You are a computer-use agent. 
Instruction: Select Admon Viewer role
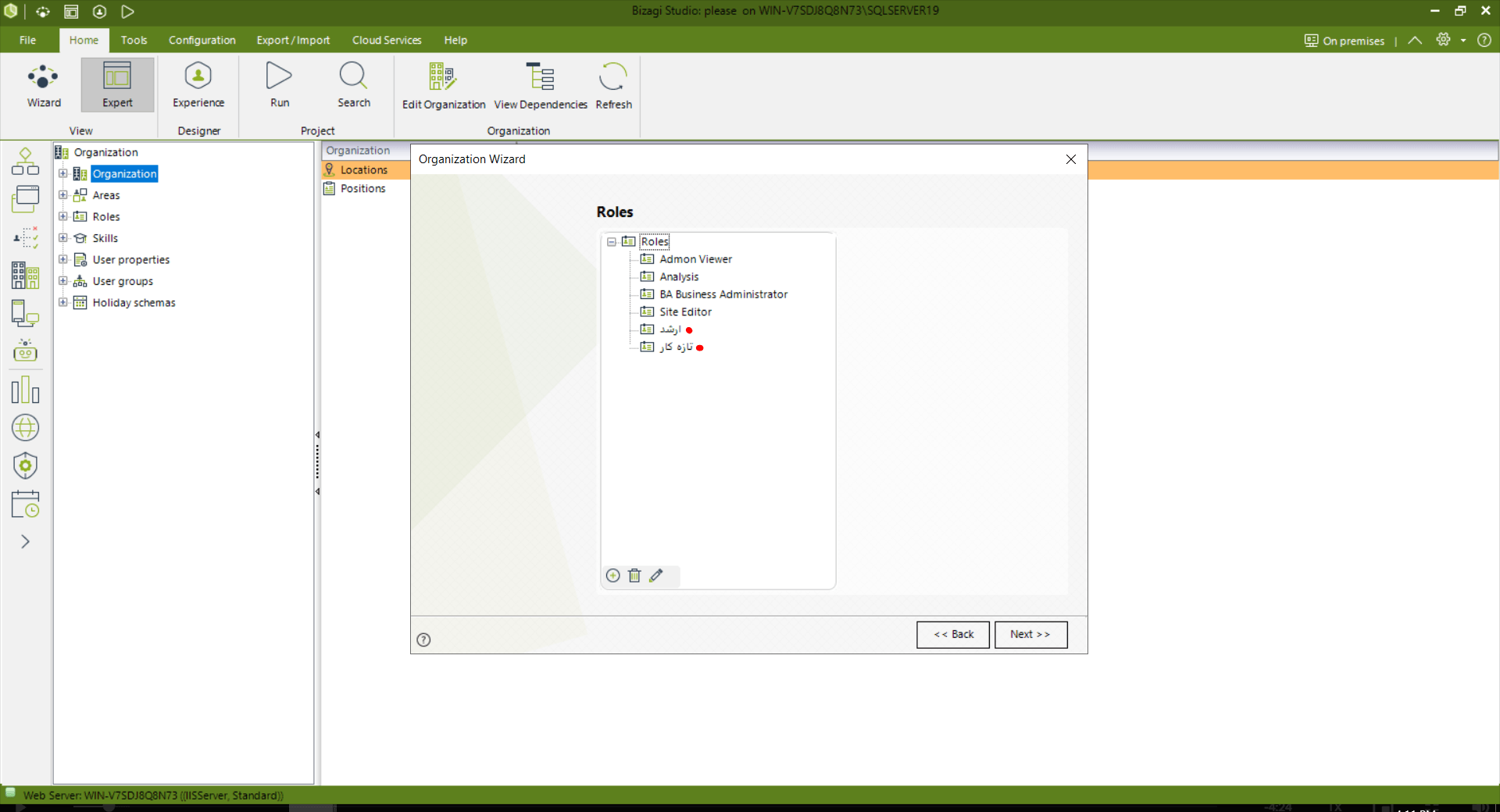coord(695,259)
